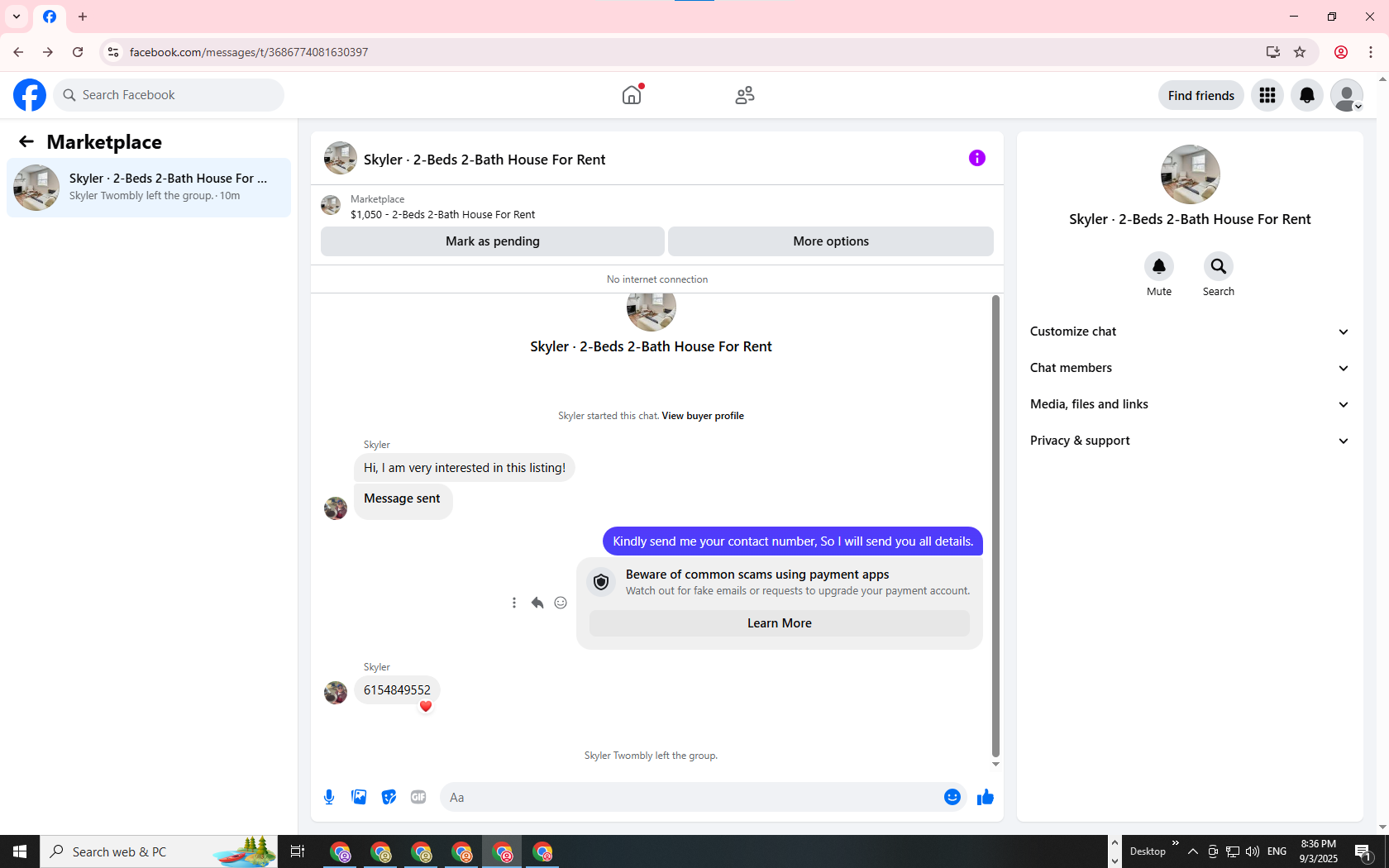This screenshot has width=1389, height=868.
Task: React to the message with smiley icon
Action: 561,603
